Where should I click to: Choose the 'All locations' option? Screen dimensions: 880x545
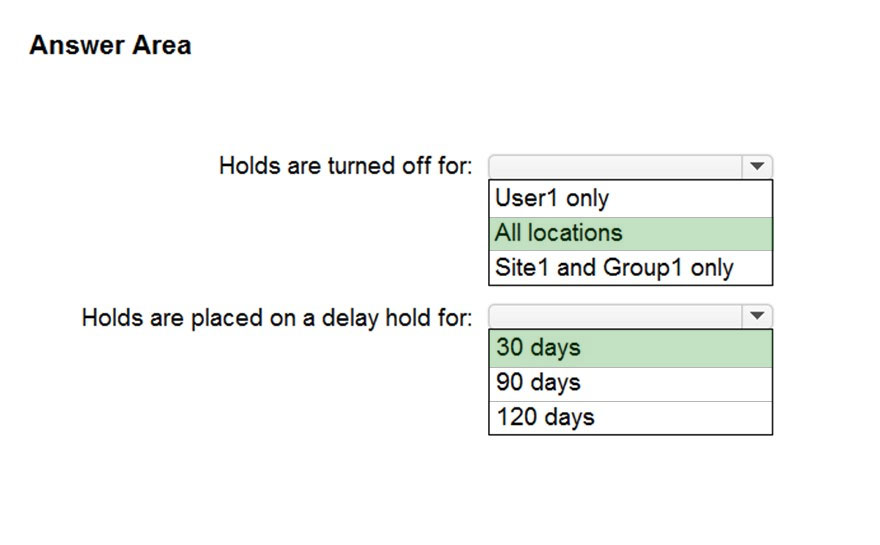tap(631, 233)
